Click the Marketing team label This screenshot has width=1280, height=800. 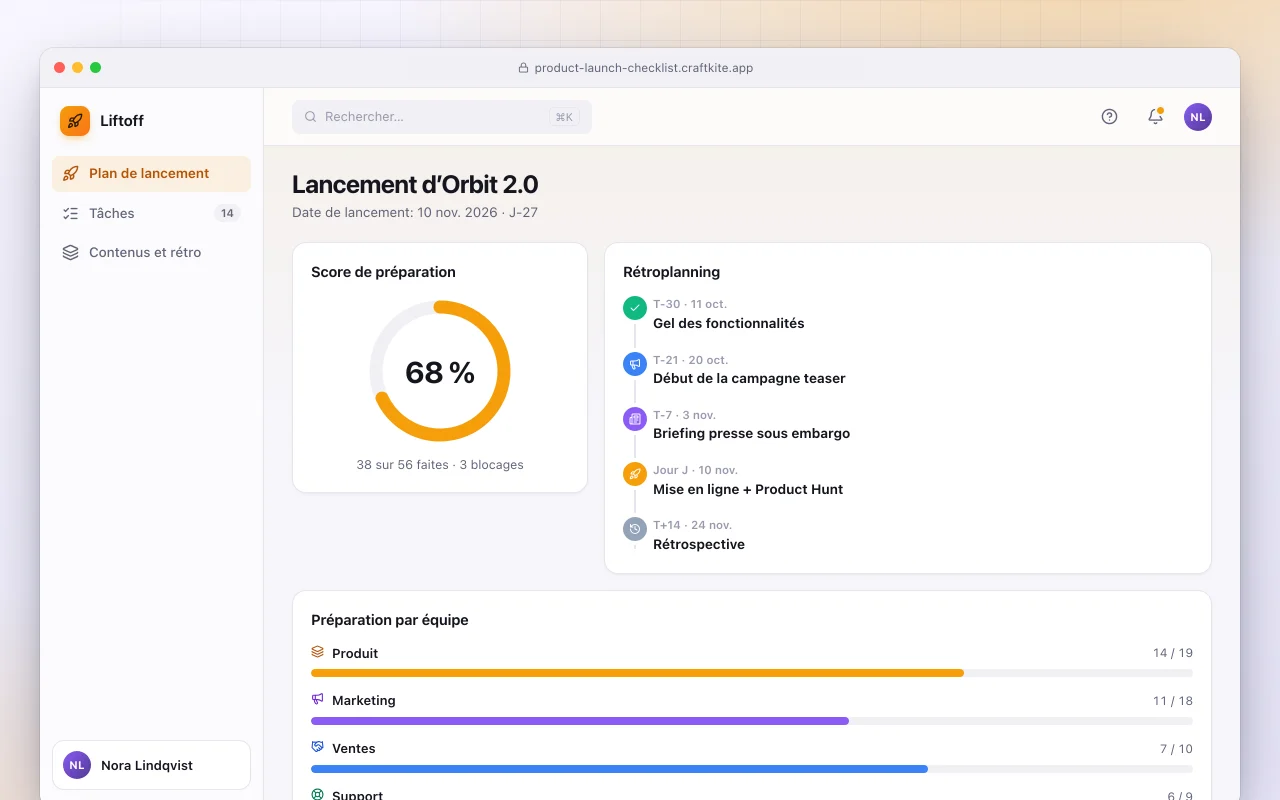tap(364, 701)
